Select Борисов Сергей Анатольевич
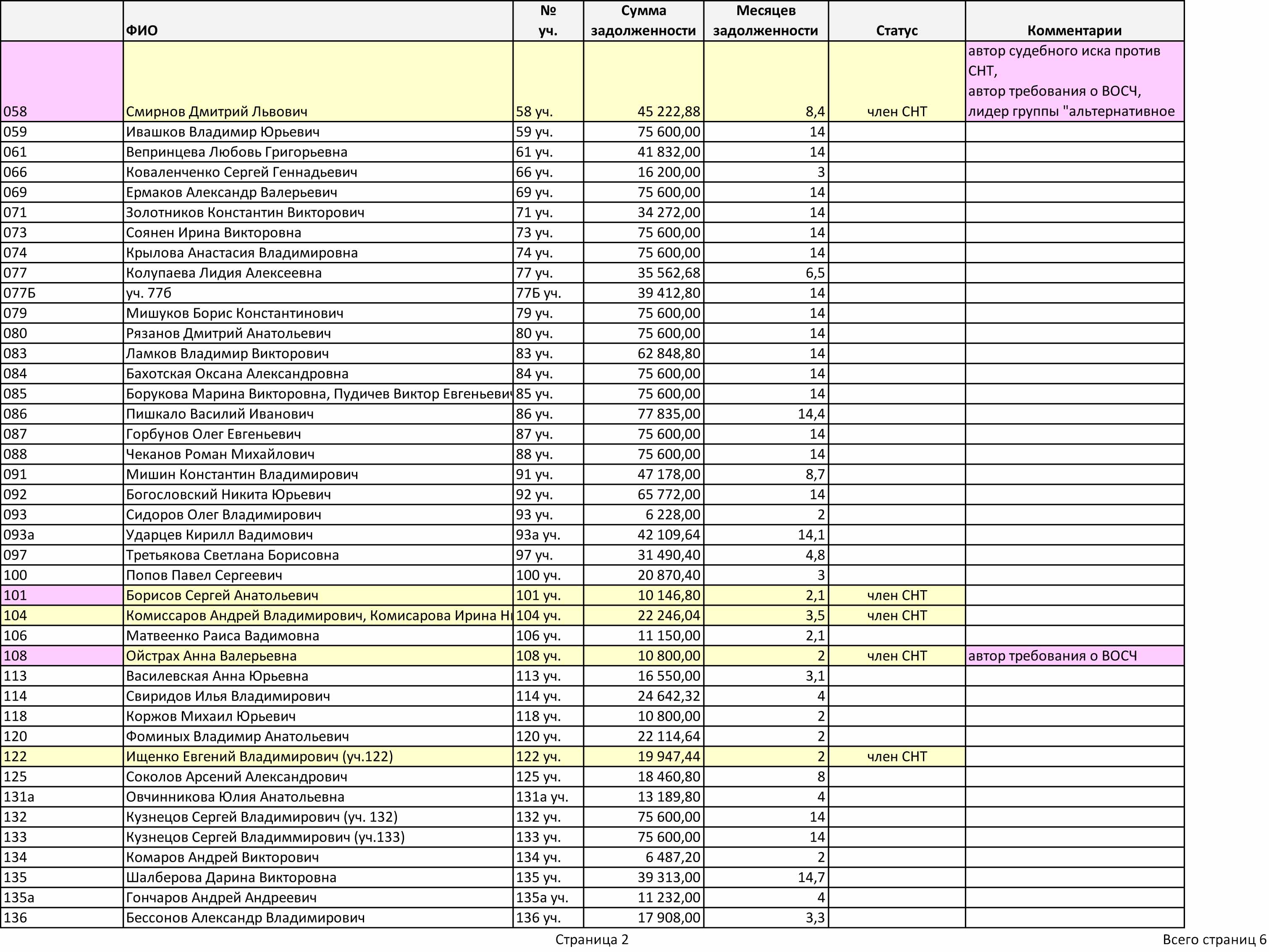1269x952 pixels. 222,595
